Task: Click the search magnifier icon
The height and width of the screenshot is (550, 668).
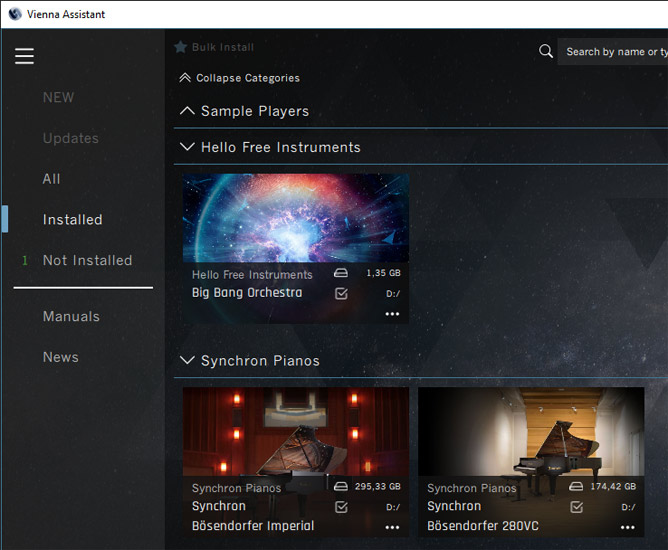Action: tap(546, 52)
